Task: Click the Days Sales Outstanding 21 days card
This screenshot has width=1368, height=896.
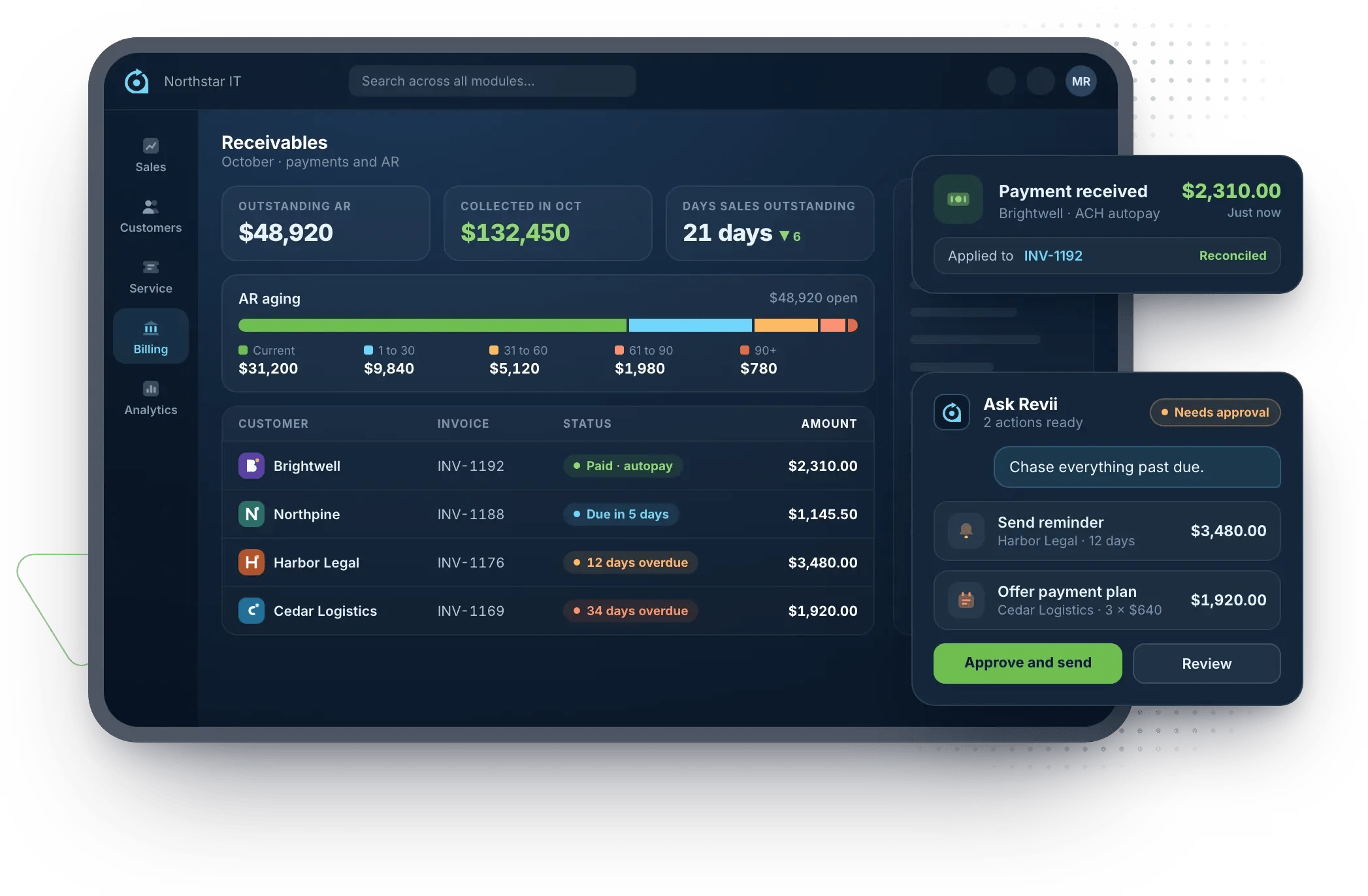Action: [x=770, y=223]
